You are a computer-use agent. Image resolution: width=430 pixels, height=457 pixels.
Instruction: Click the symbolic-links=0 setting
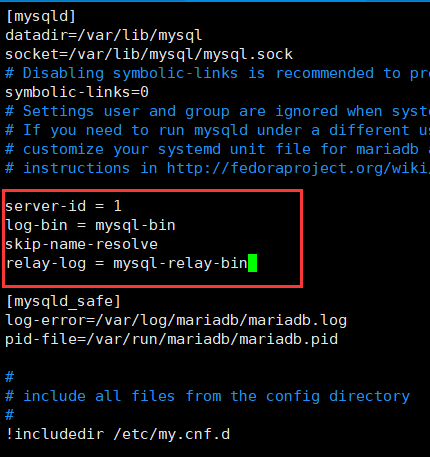click(77, 92)
